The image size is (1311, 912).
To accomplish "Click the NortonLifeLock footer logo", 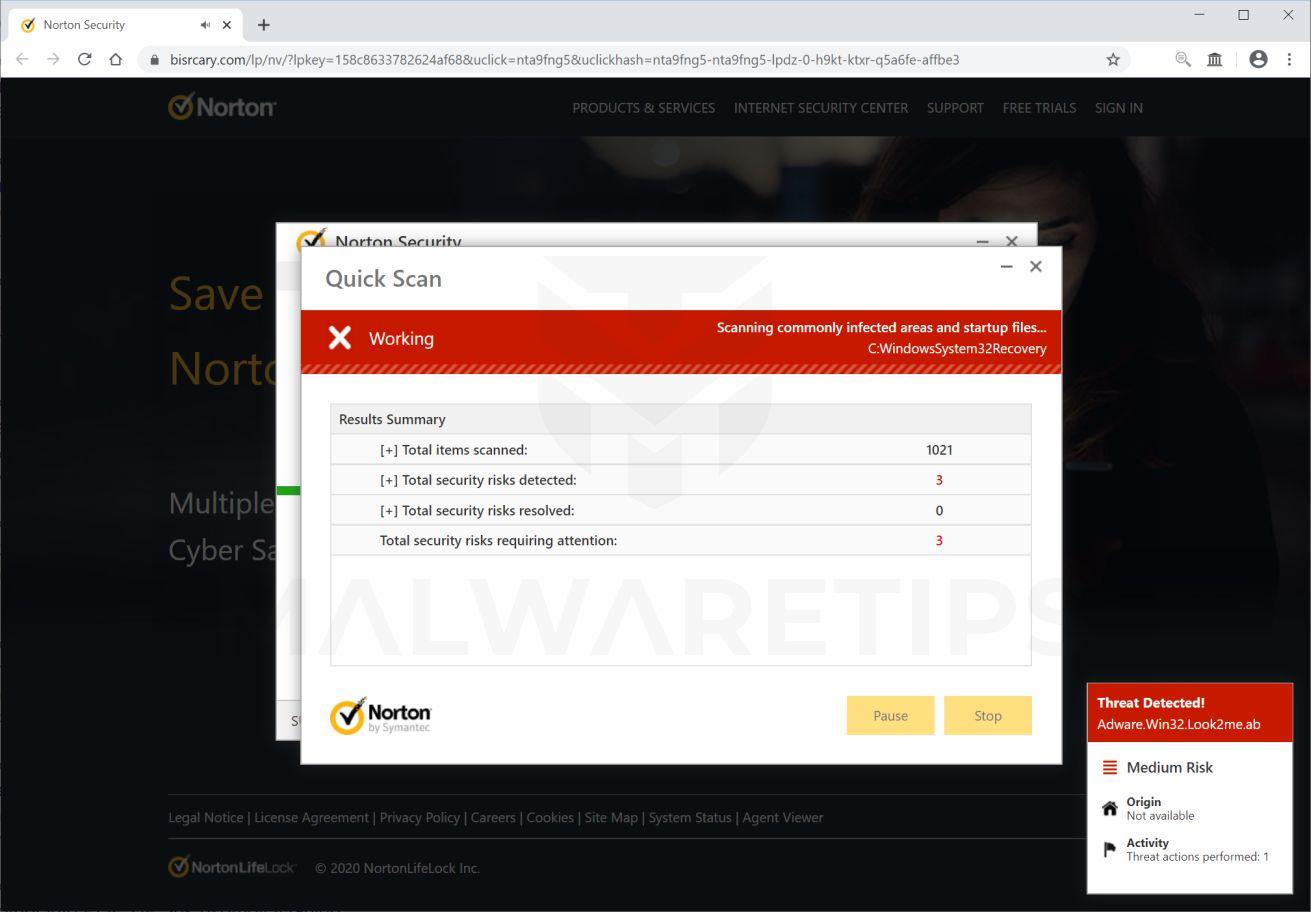I will point(232,867).
